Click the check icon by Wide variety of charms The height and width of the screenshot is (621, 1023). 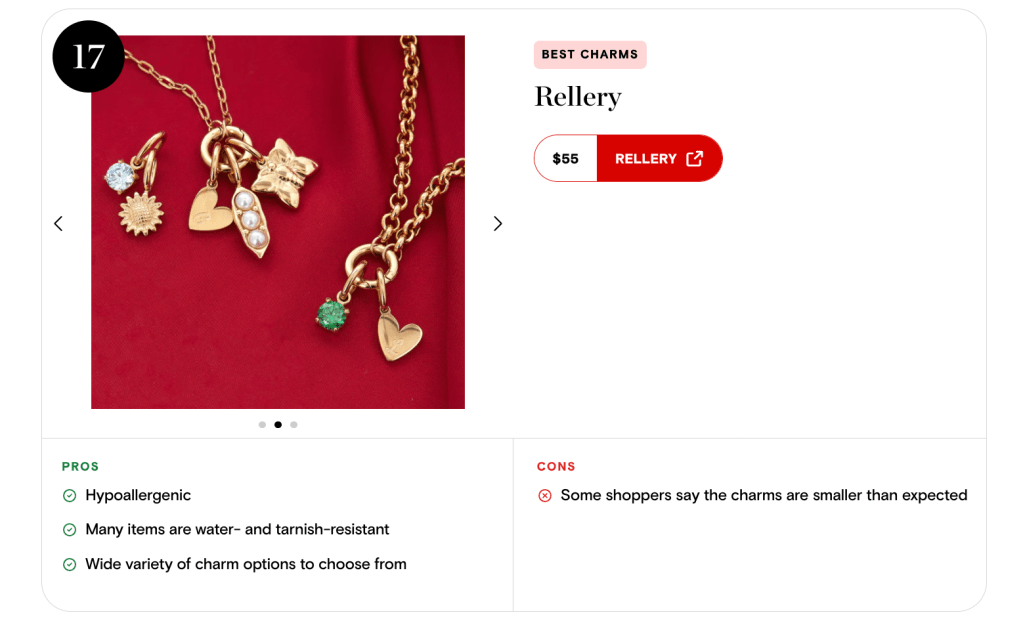(x=70, y=565)
